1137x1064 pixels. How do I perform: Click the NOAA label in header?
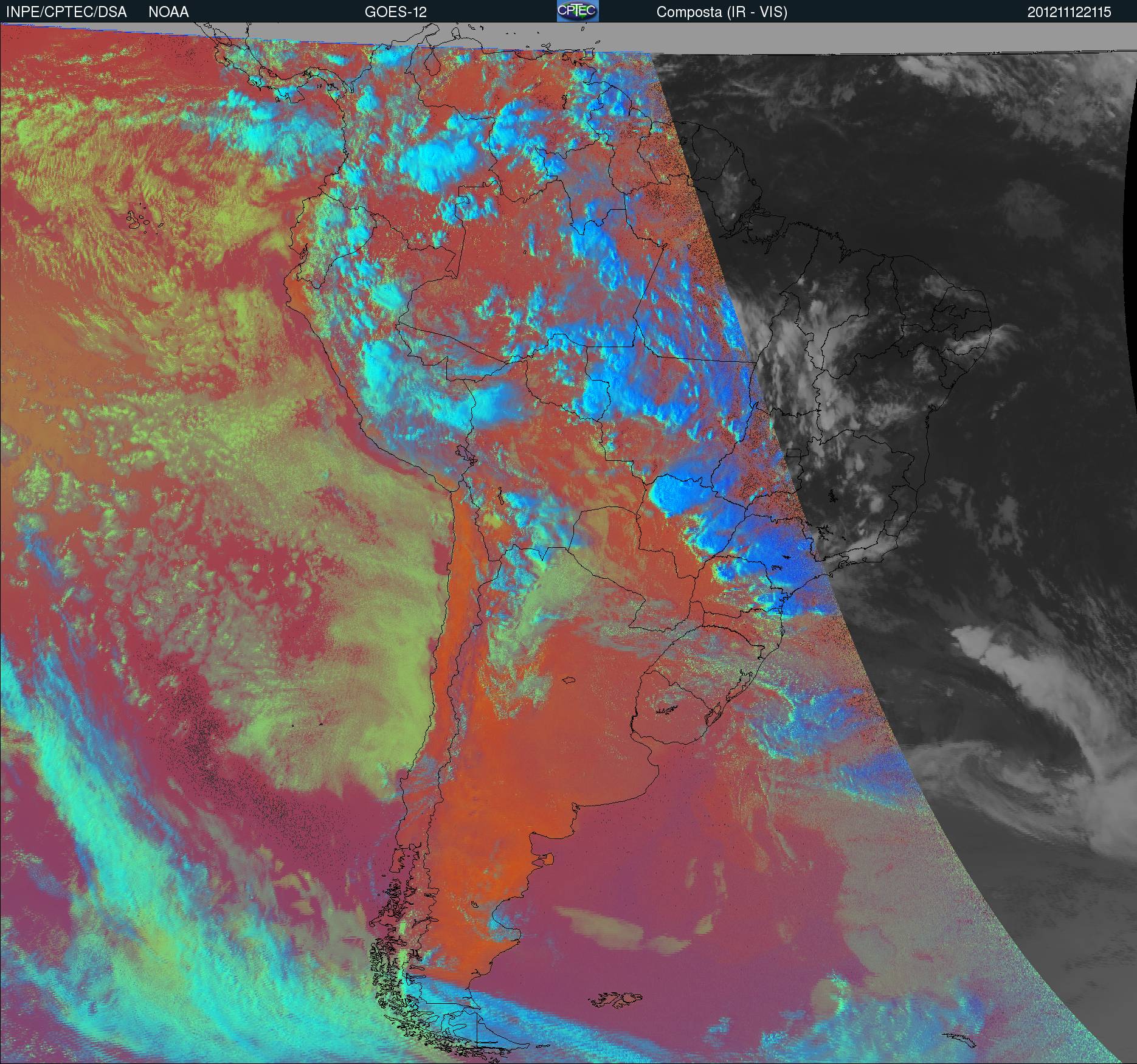[x=168, y=12]
